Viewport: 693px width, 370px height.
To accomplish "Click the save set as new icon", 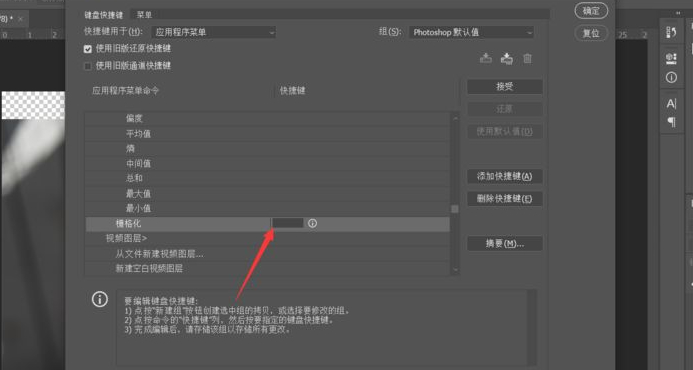I will point(506,58).
